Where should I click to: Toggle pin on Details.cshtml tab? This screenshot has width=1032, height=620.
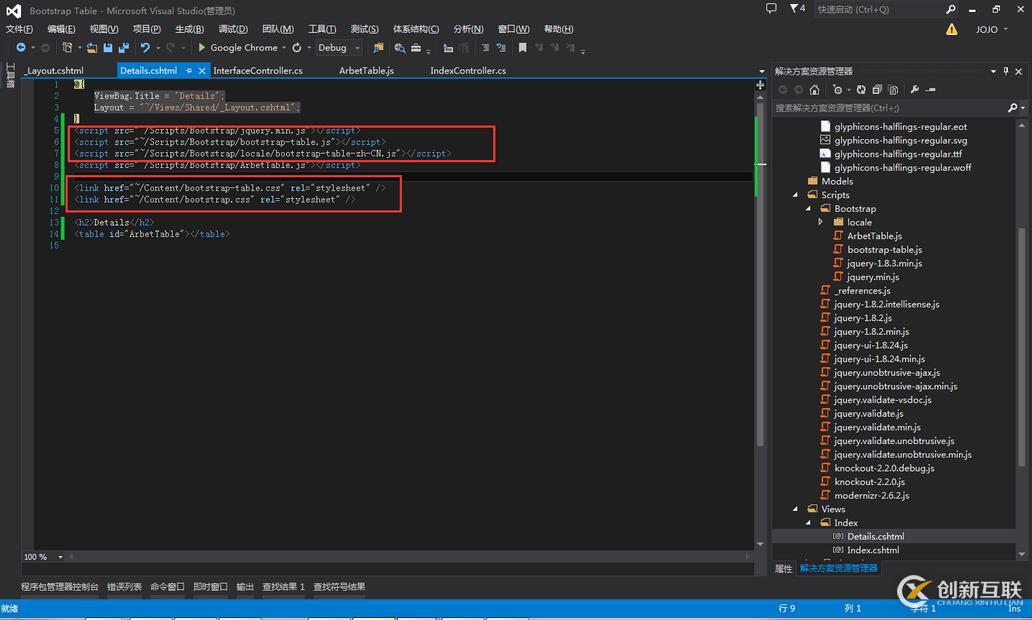[x=189, y=71]
